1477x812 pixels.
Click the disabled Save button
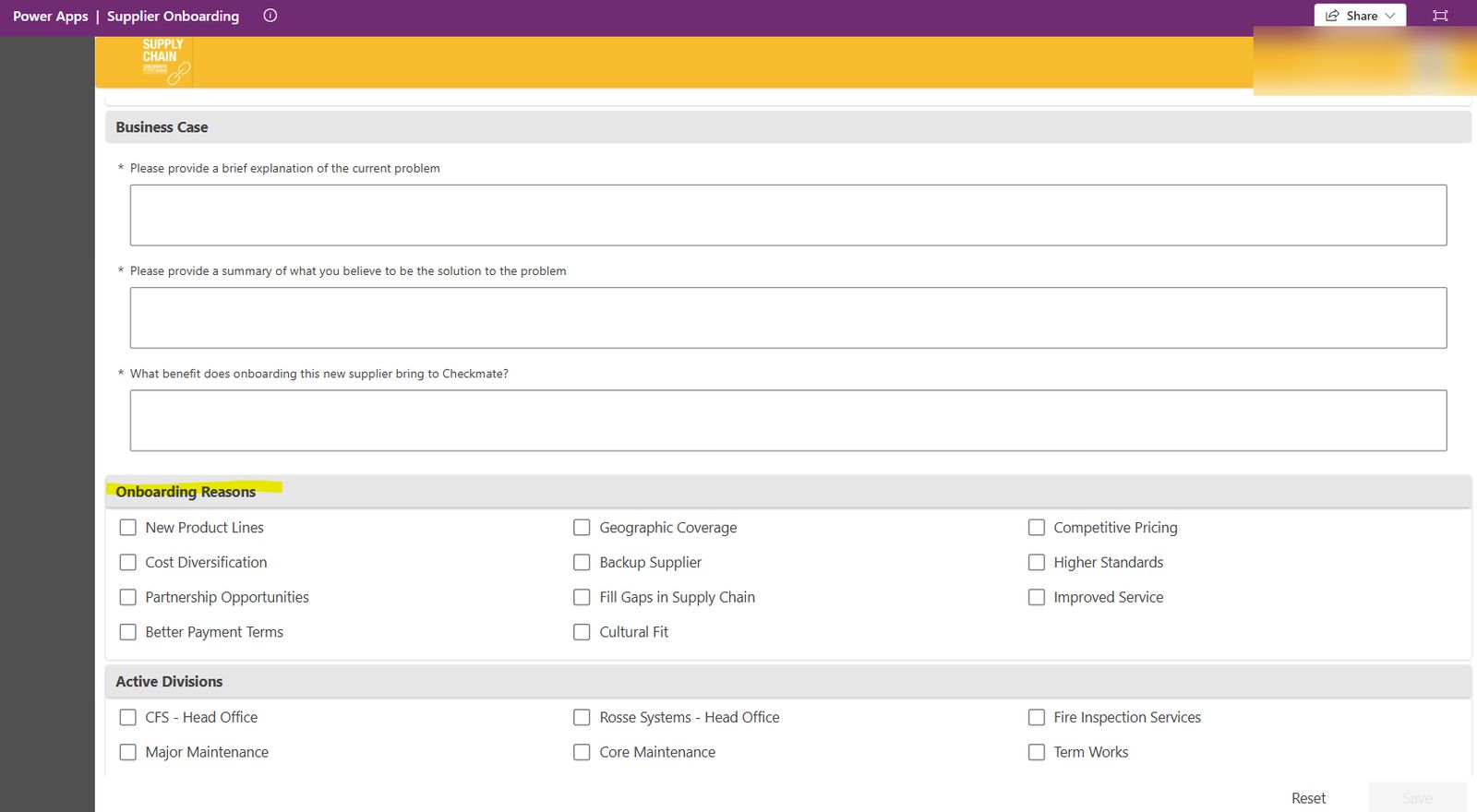coord(1417,798)
